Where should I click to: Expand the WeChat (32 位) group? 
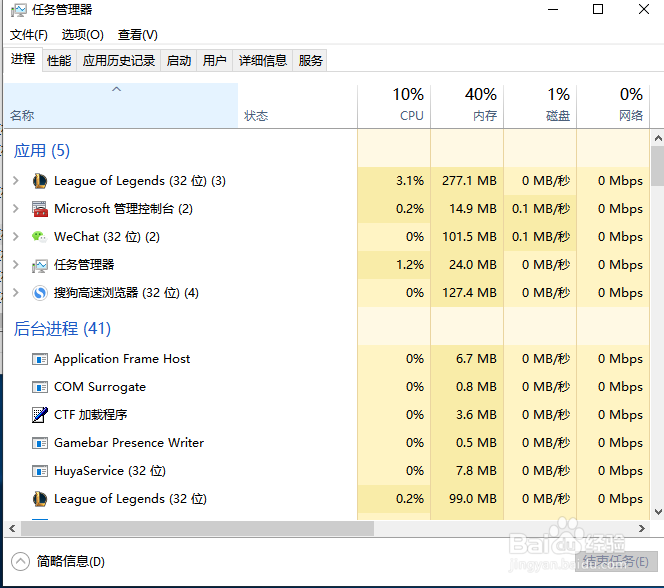click(x=16, y=237)
